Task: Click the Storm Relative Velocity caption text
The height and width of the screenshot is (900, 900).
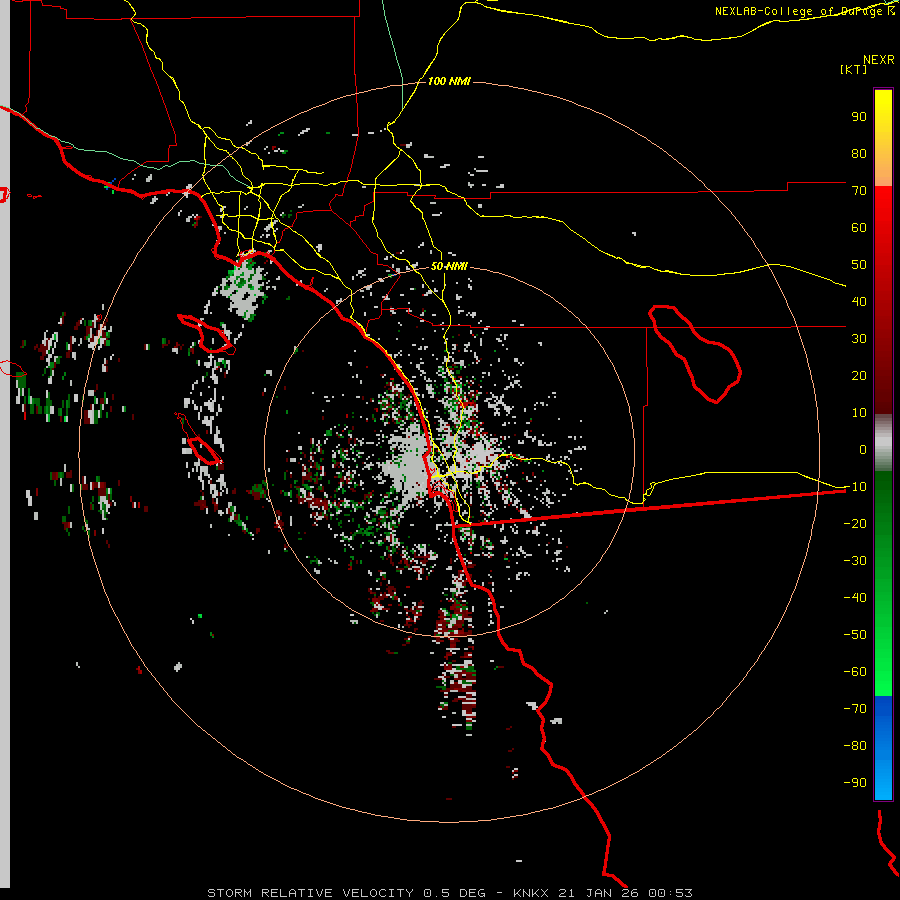Action: point(449,893)
